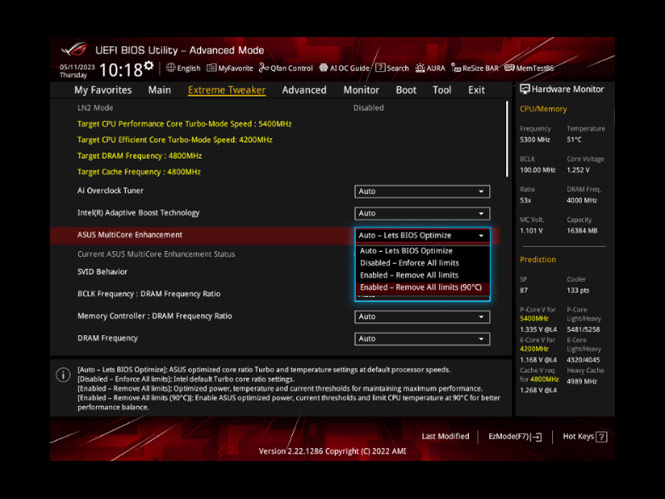Switch to Main tab

click(159, 90)
